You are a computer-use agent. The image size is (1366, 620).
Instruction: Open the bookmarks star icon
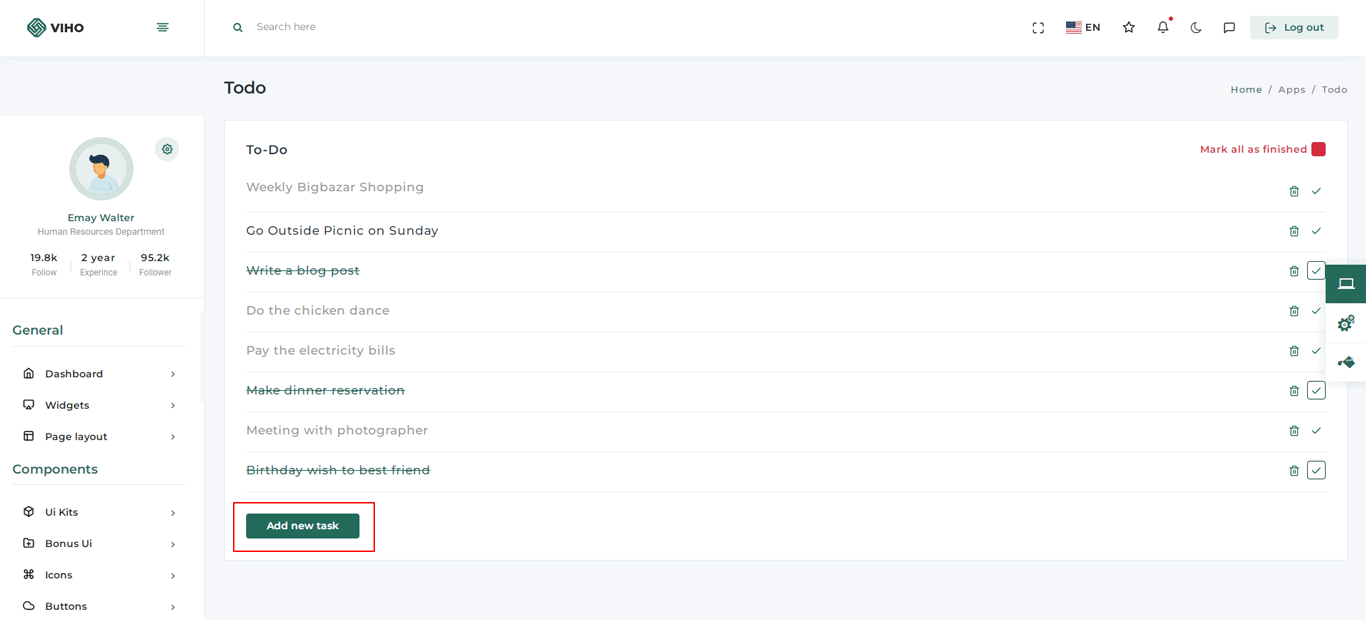(x=1129, y=28)
